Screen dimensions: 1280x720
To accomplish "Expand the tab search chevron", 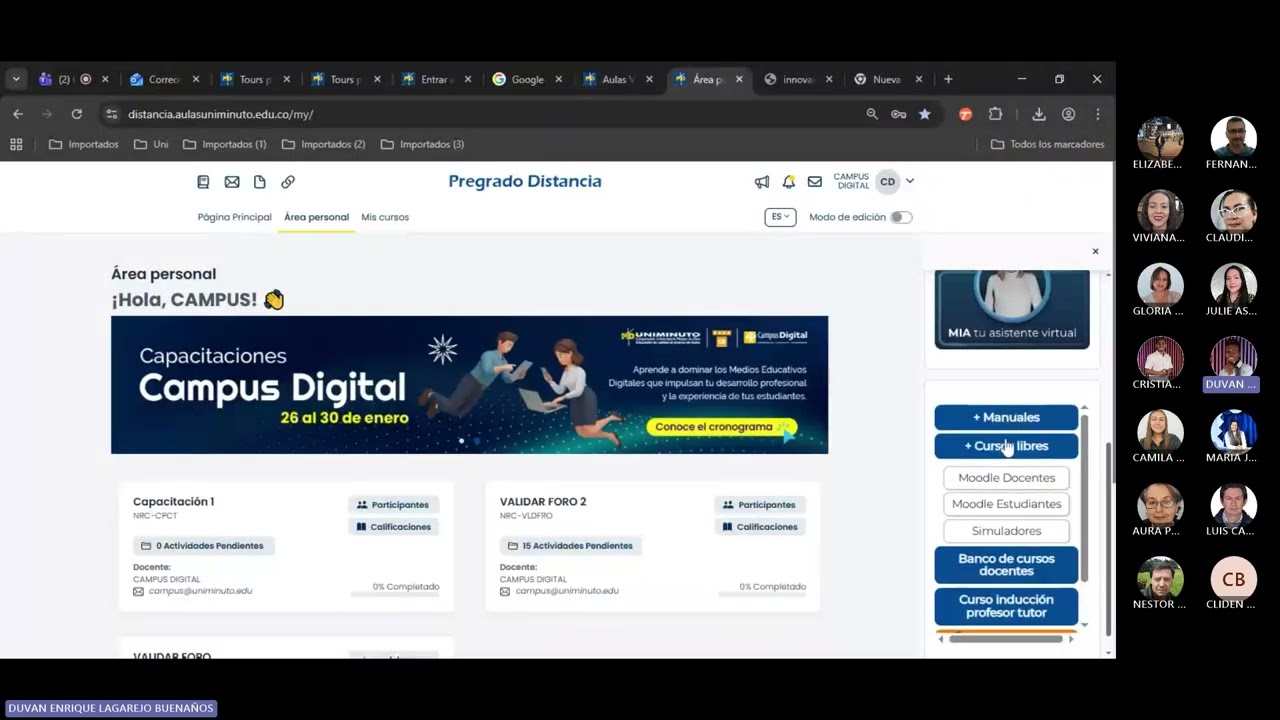I will coord(16,79).
